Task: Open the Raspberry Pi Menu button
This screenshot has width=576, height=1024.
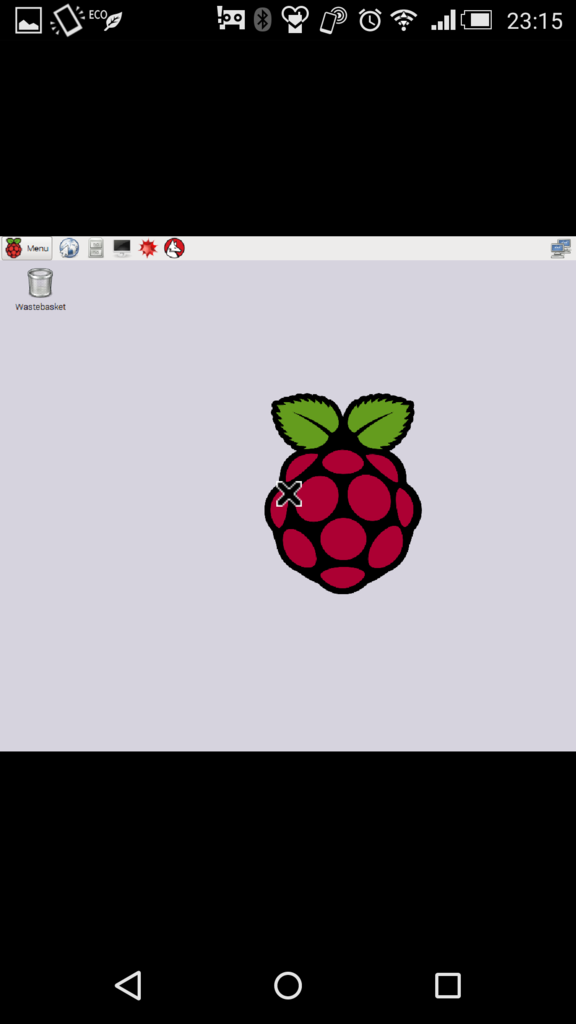Action: (x=27, y=248)
